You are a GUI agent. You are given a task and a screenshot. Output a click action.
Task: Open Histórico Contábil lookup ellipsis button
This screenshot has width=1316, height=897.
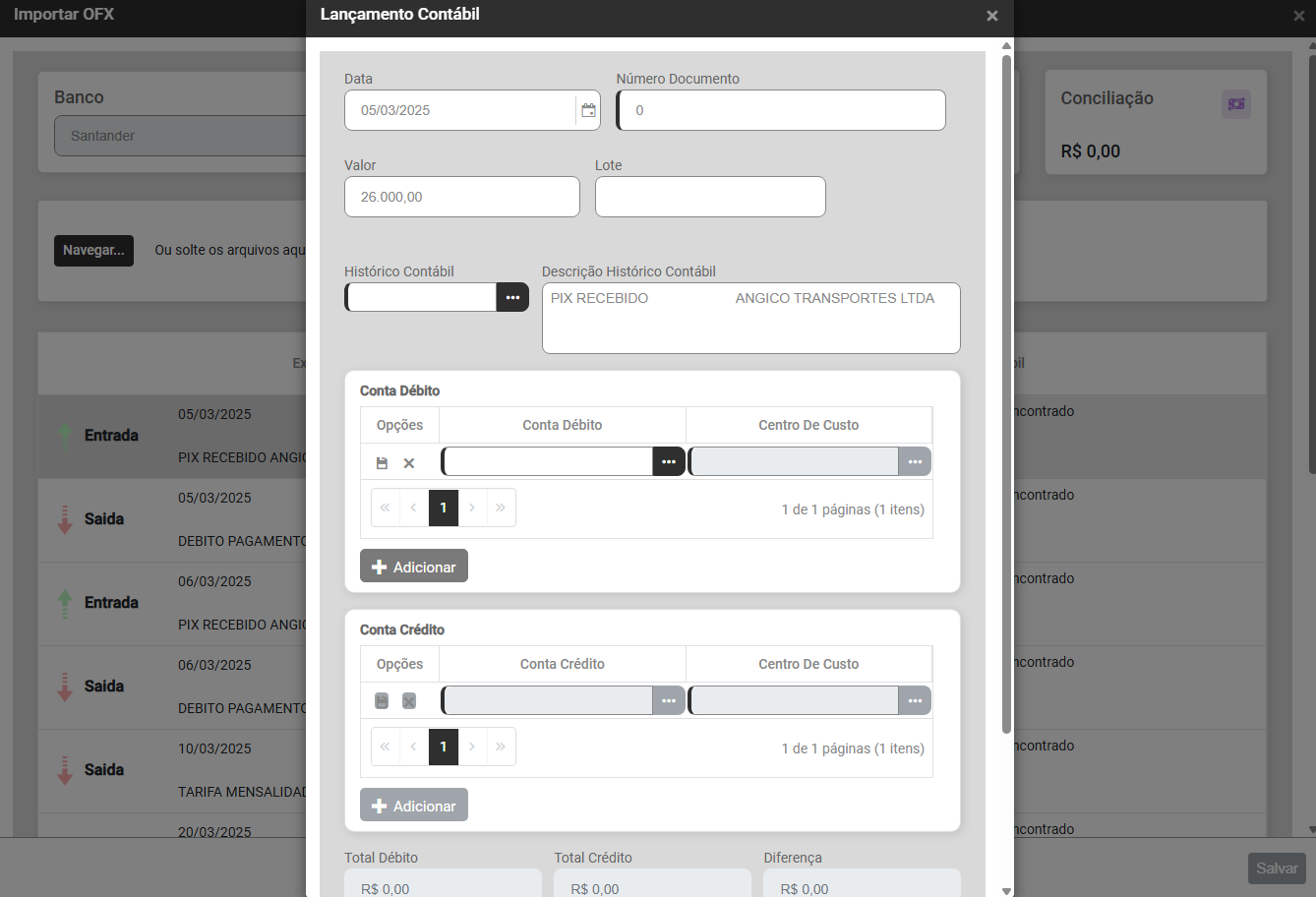tap(512, 297)
